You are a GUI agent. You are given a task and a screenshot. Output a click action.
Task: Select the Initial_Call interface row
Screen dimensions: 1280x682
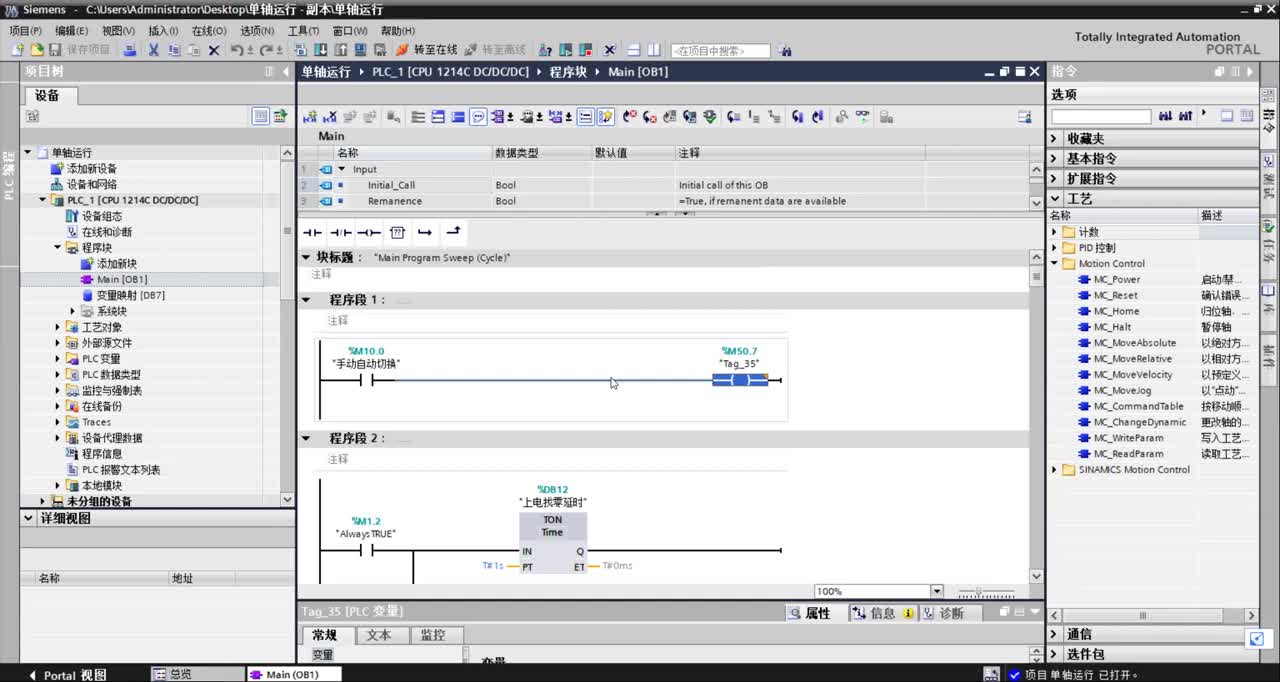pos(665,185)
